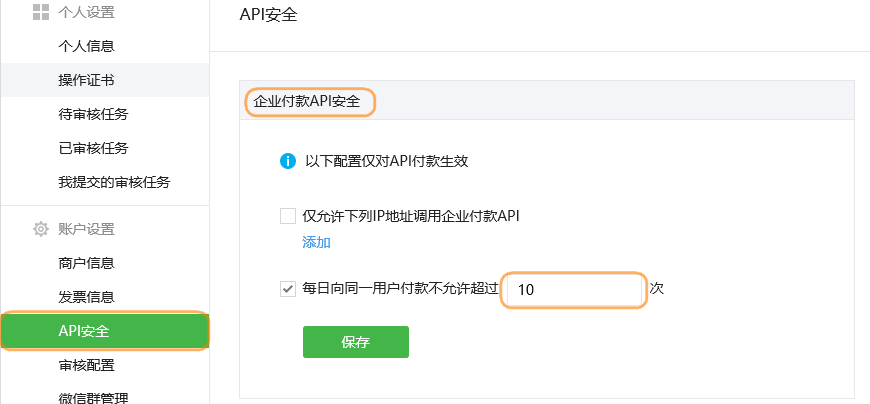Go to 已审核任务 page
This screenshot has width=870, height=404.
(93, 148)
